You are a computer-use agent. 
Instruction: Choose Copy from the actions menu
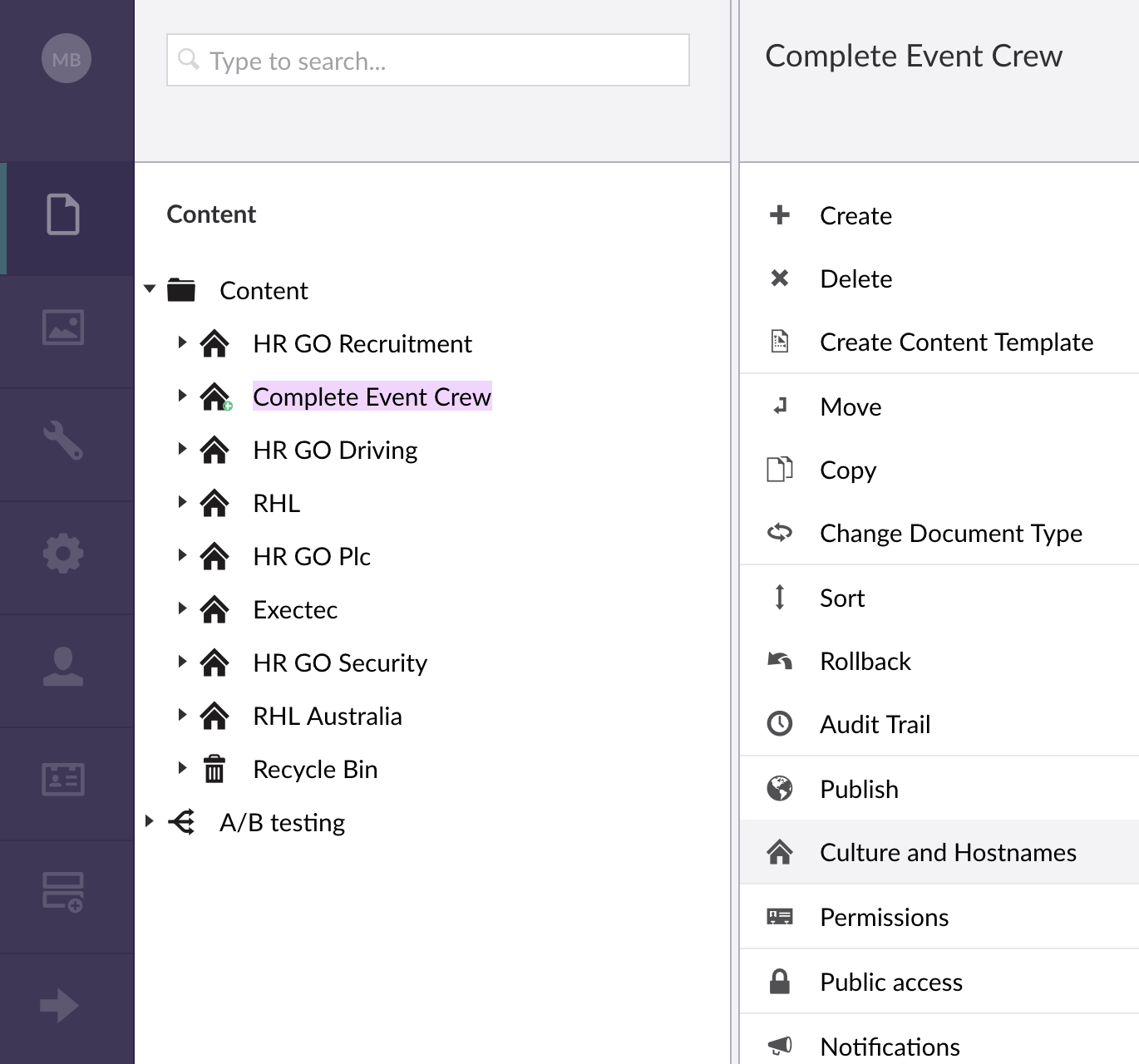click(x=939, y=470)
